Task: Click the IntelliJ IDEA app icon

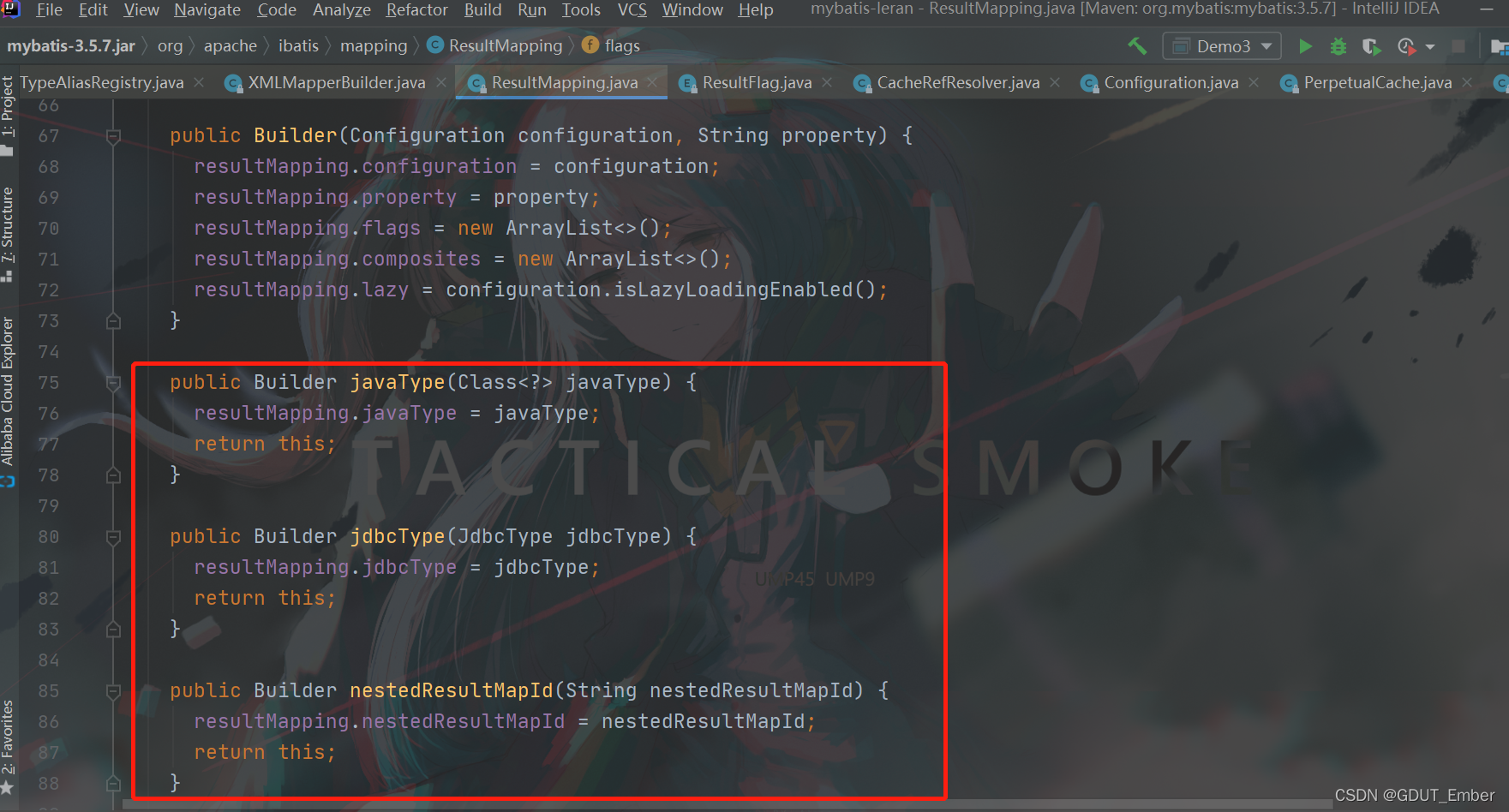Action: 11,9
